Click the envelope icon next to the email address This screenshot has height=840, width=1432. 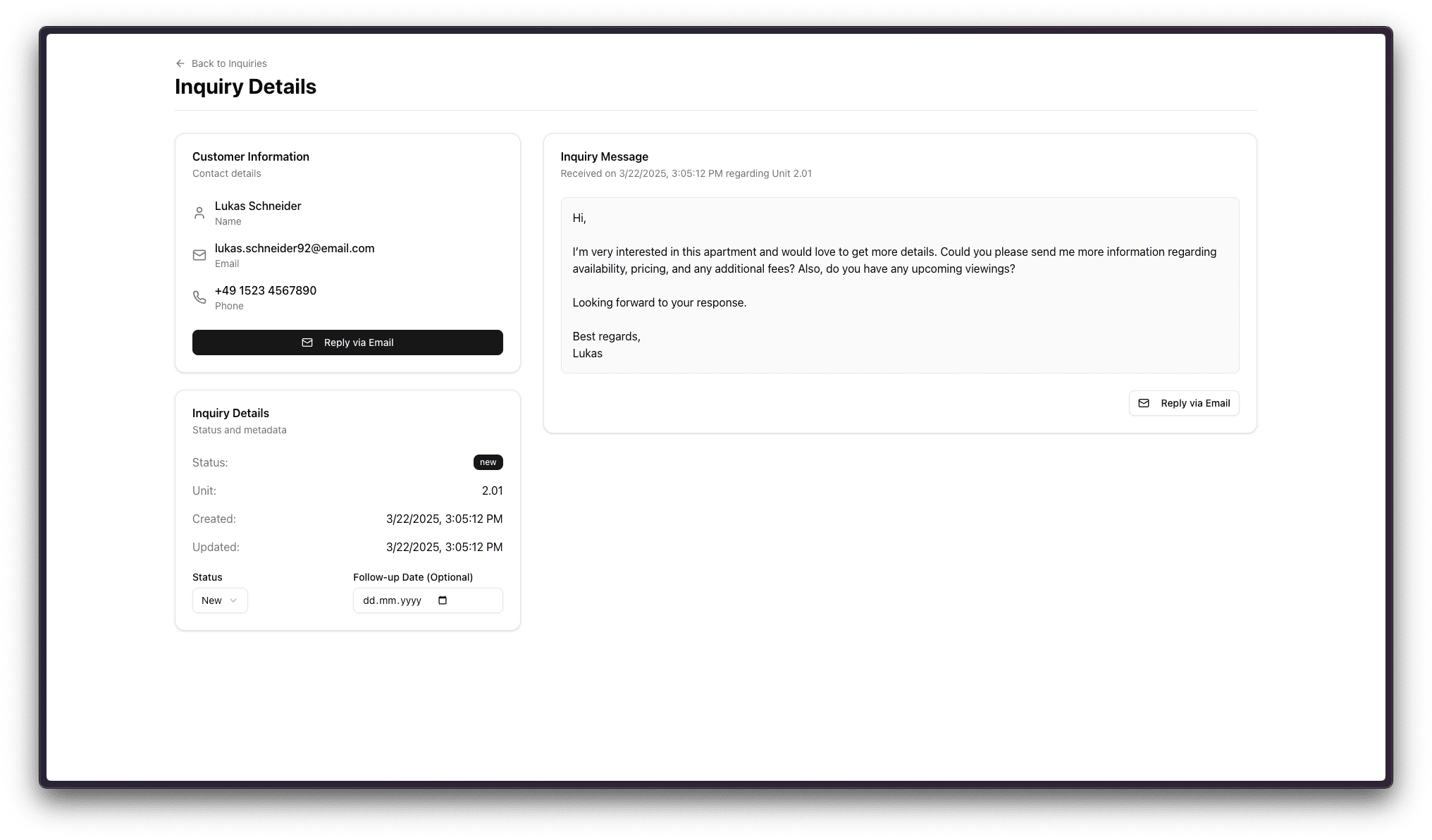[199, 255]
